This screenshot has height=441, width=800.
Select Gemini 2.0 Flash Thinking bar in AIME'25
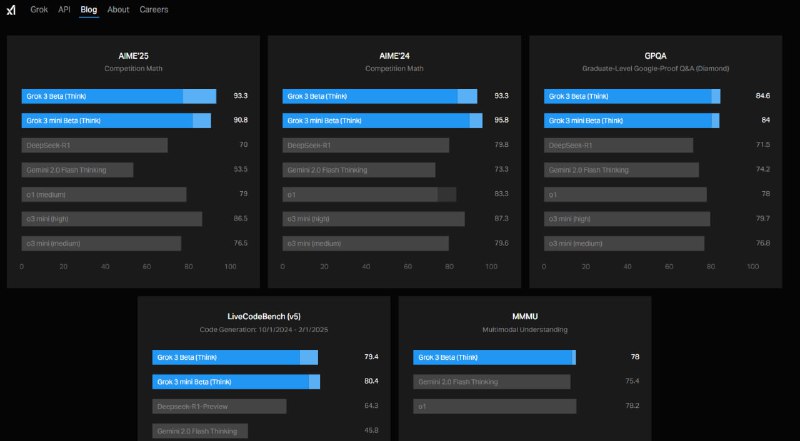78,170
